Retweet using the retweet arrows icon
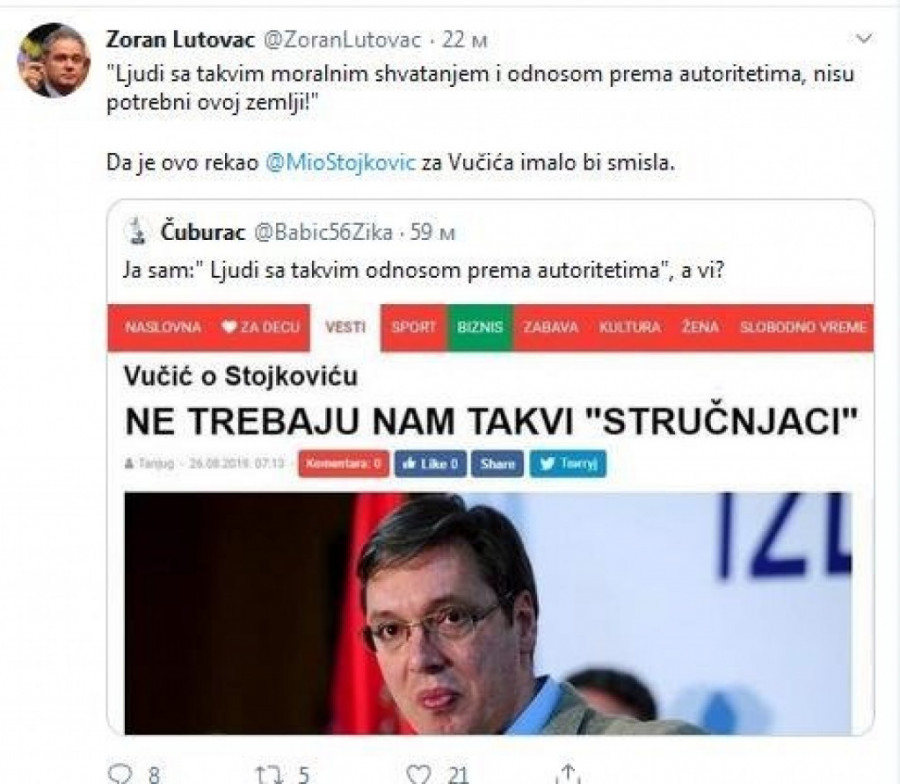Viewport: 900px width, 784px height. [268, 774]
